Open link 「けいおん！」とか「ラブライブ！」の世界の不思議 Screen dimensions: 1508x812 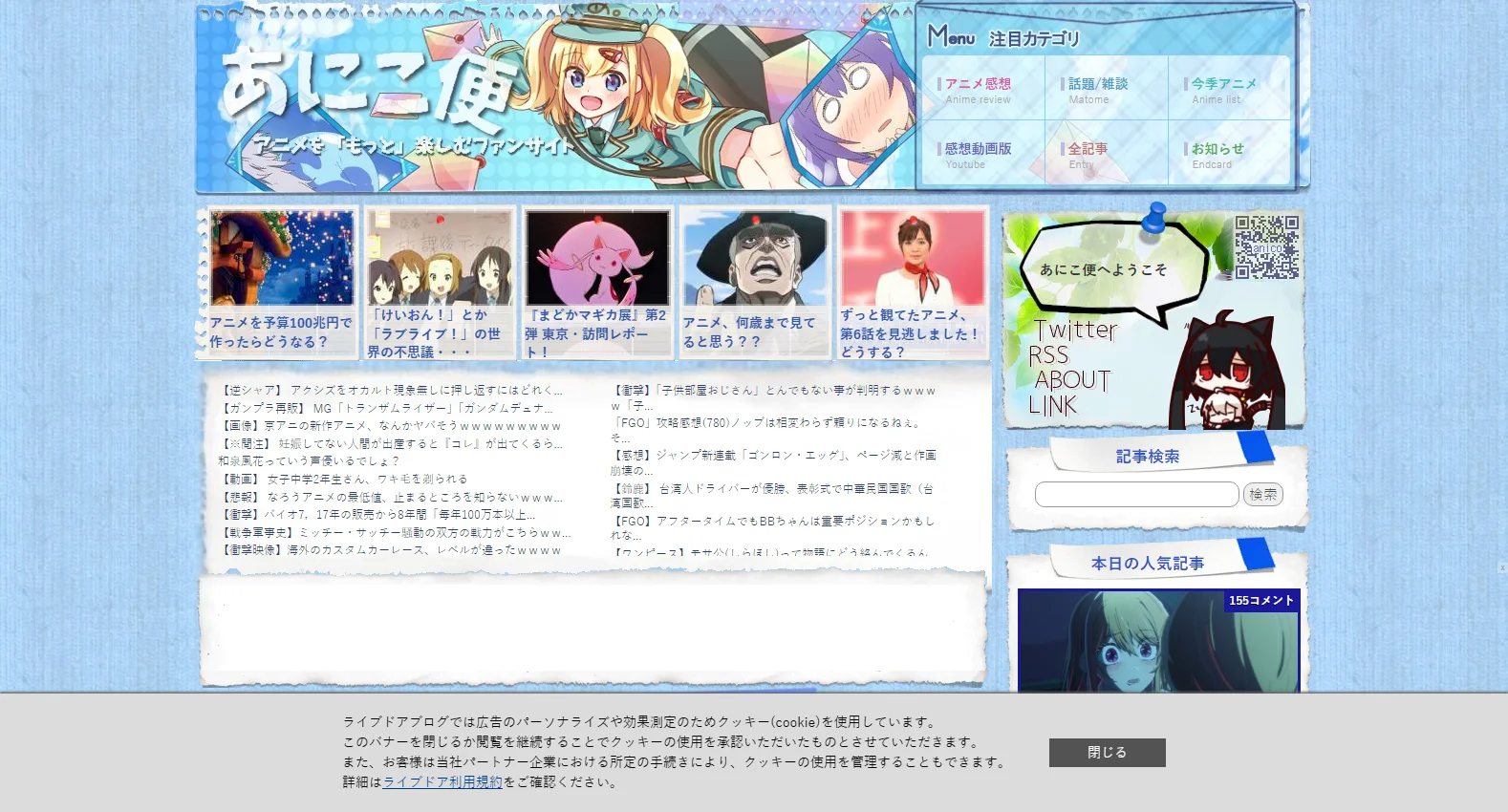435,333
